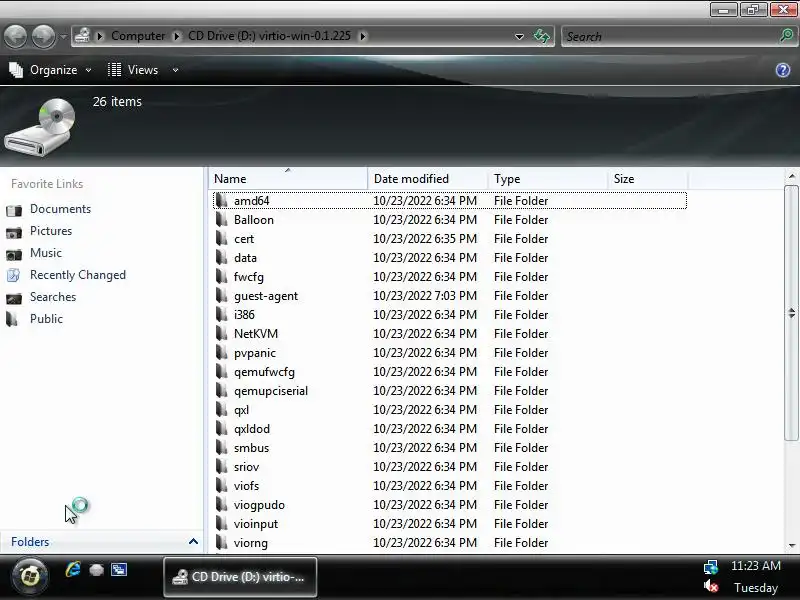Select the qemupciserial folder icon
The width and height of the screenshot is (800, 600).
click(221, 390)
